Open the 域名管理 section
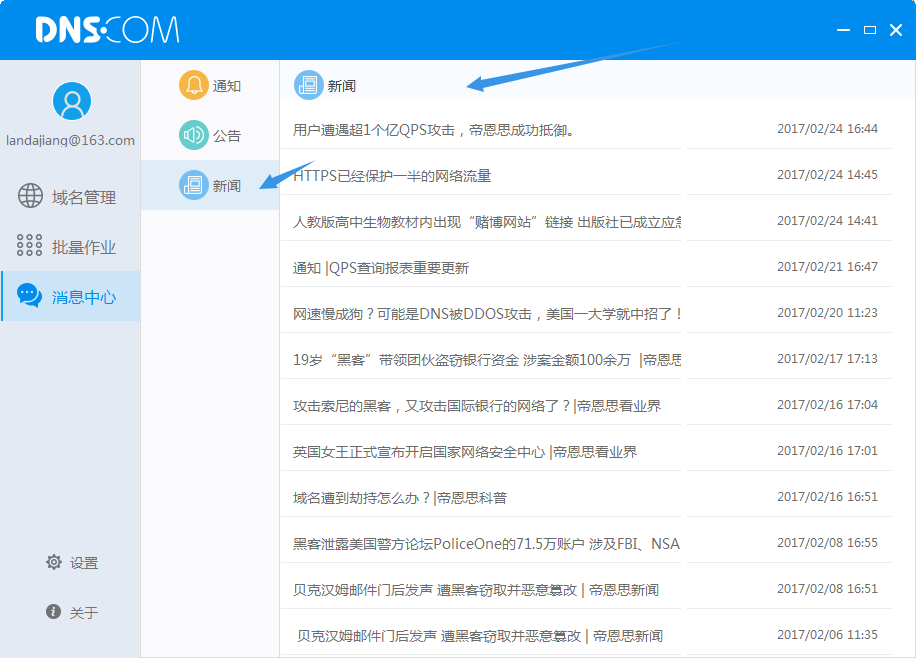 click(84, 197)
